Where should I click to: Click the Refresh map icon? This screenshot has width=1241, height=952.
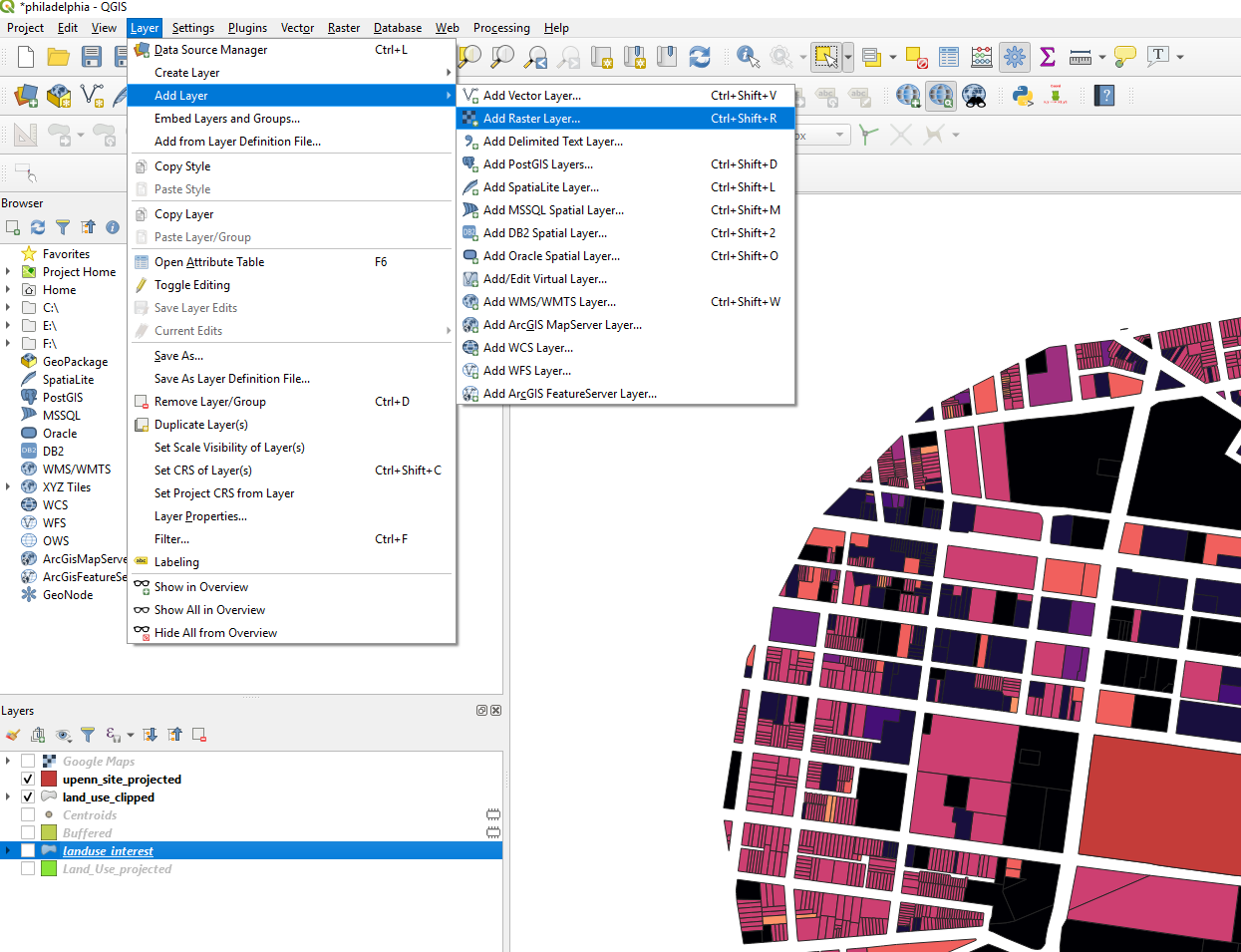[700, 57]
